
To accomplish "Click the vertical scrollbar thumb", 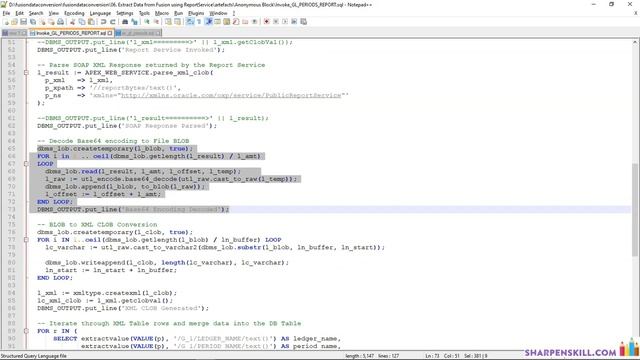I will 636,209.
